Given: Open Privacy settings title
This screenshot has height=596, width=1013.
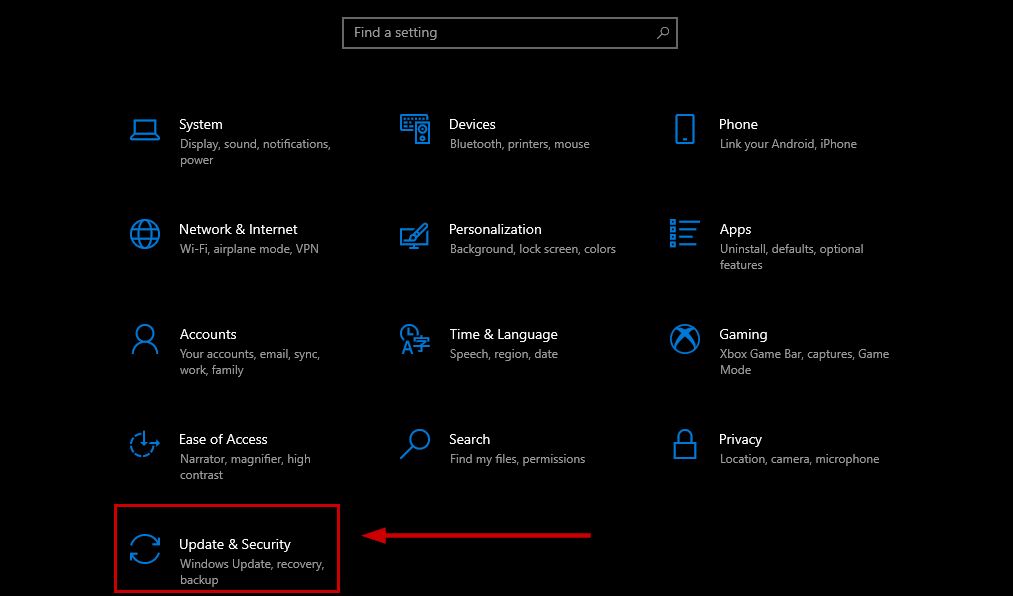Looking at the screenshot, I should tap(740, 440).
